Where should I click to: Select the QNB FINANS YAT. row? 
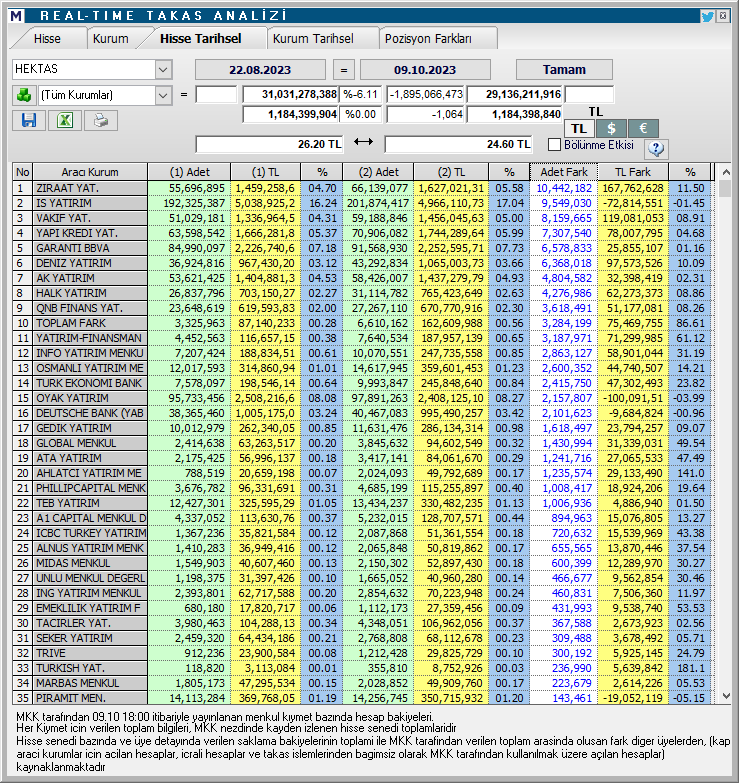363,308
